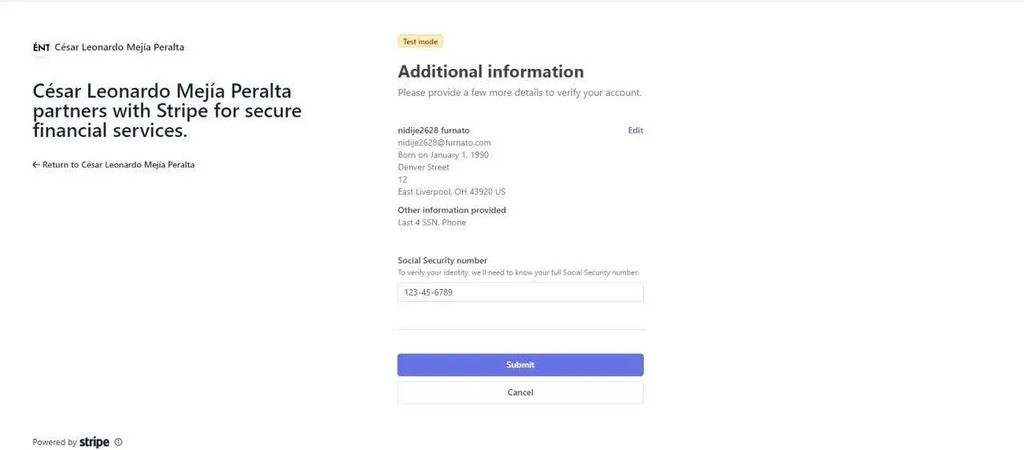The width and height of the screenshot is (1024, 450).
Task: Click the info icon next to Stripe logo
Action: coord(118,442)
